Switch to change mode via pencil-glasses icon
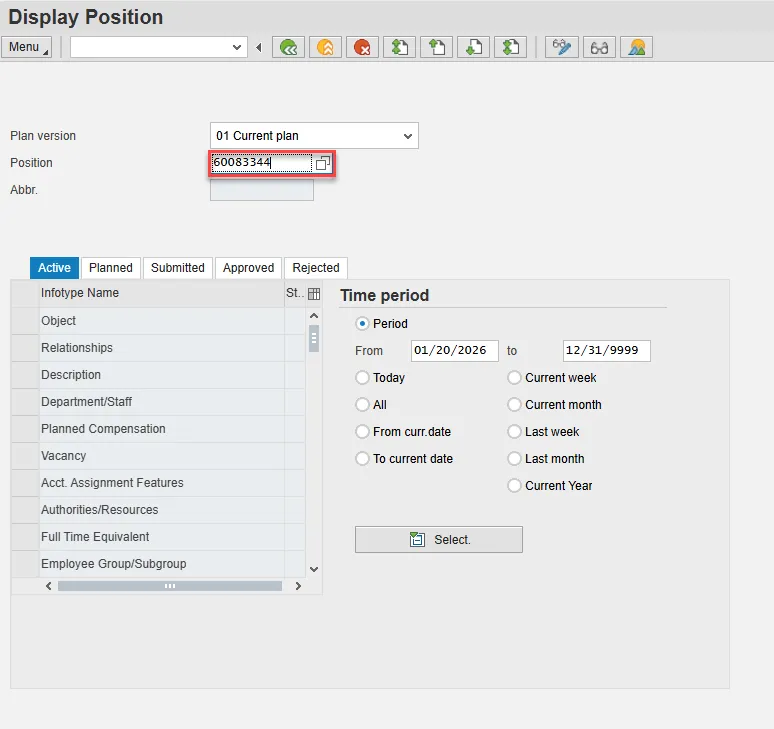This screenshot has width=774, height=729. tap(562, 47)
